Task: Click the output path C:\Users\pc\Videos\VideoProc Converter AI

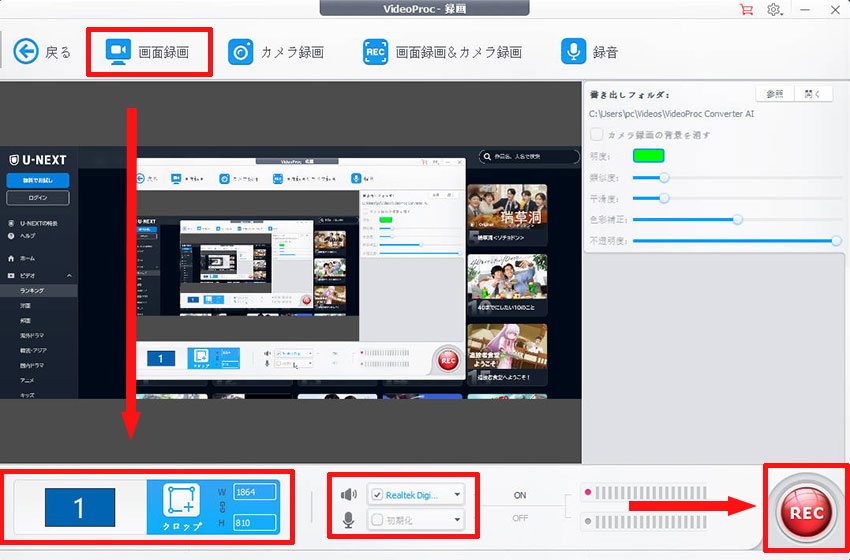Action: click(x=671, y=114)
